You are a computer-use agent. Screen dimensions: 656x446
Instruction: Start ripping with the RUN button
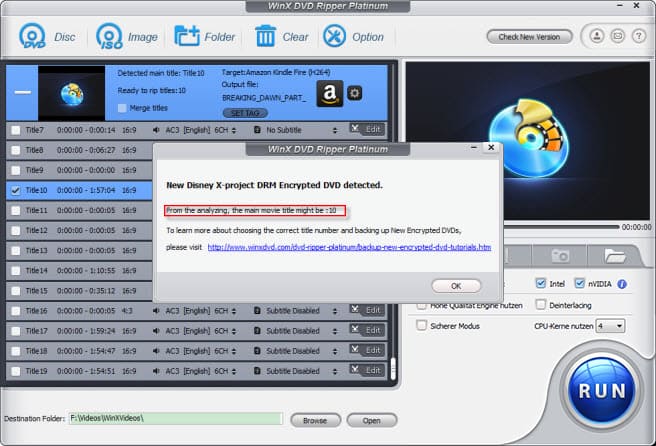[602, 391]
